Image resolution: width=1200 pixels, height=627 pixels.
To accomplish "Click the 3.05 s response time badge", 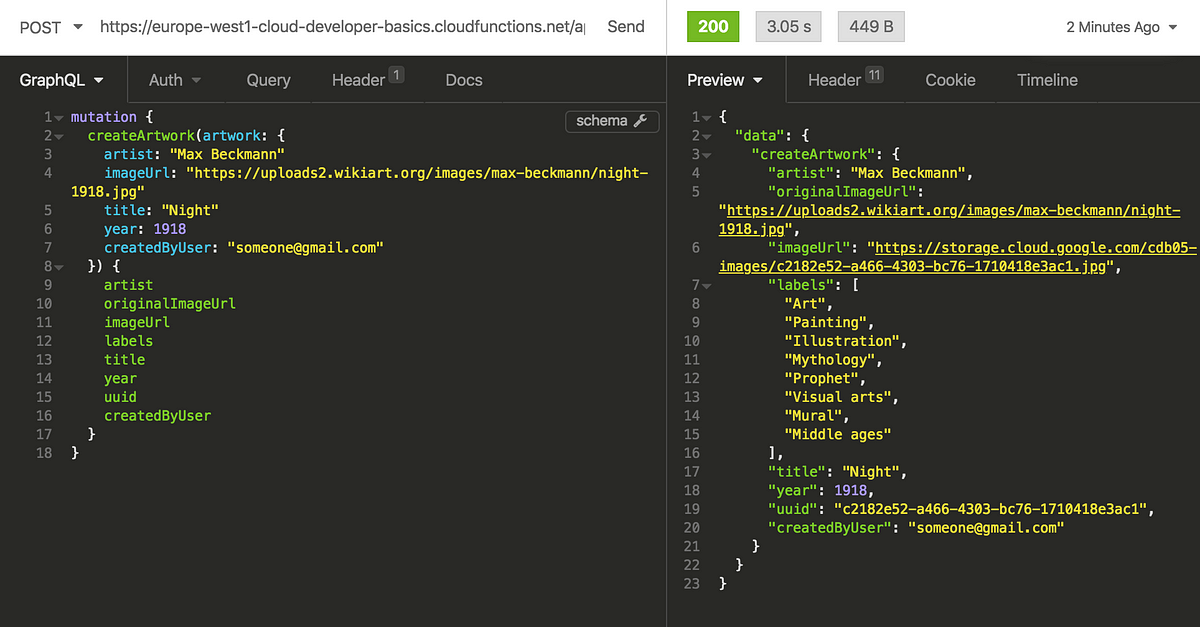I will [x=789, y=27].
